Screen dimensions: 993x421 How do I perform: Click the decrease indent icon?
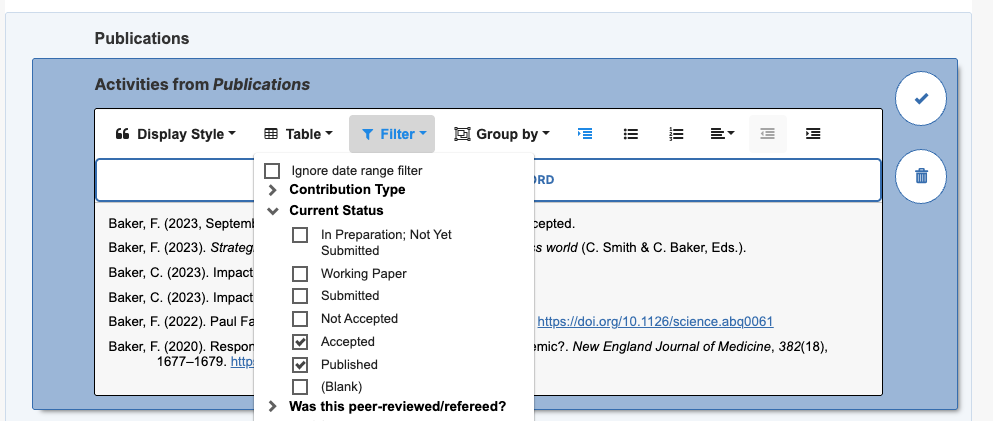click(x=767, y=134)
